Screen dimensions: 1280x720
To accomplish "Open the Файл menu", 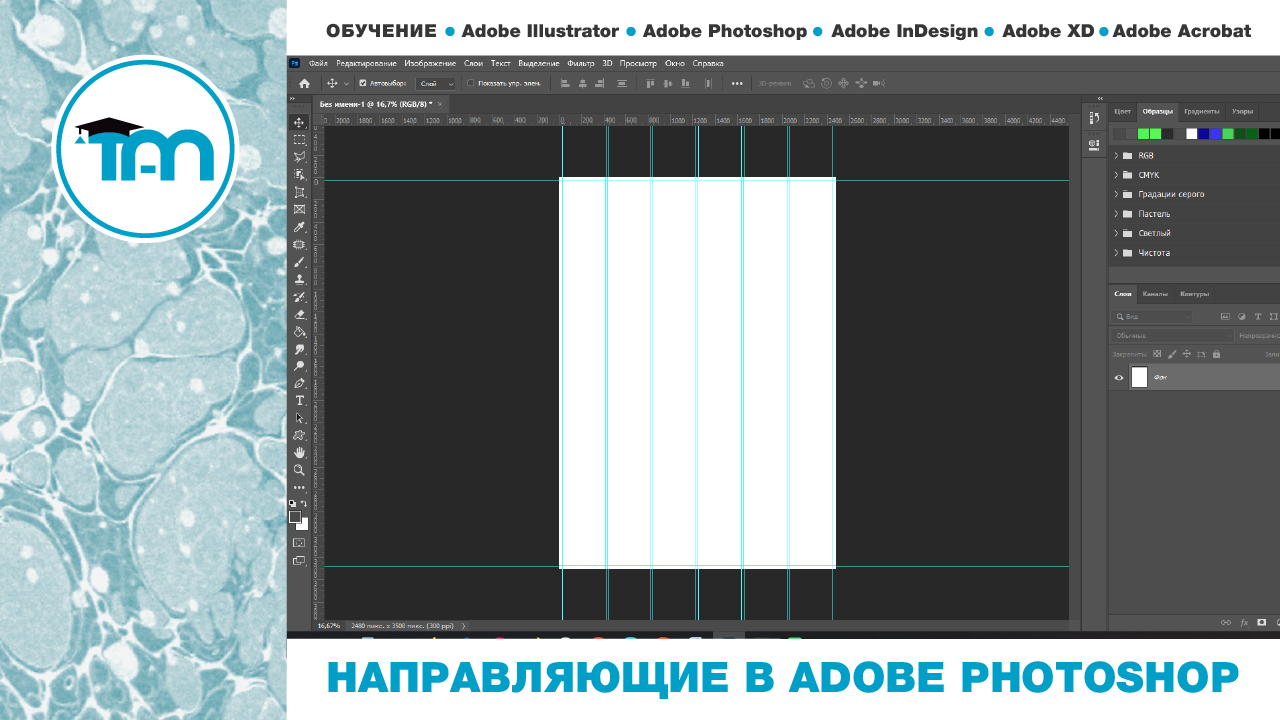I will [319, 63].
